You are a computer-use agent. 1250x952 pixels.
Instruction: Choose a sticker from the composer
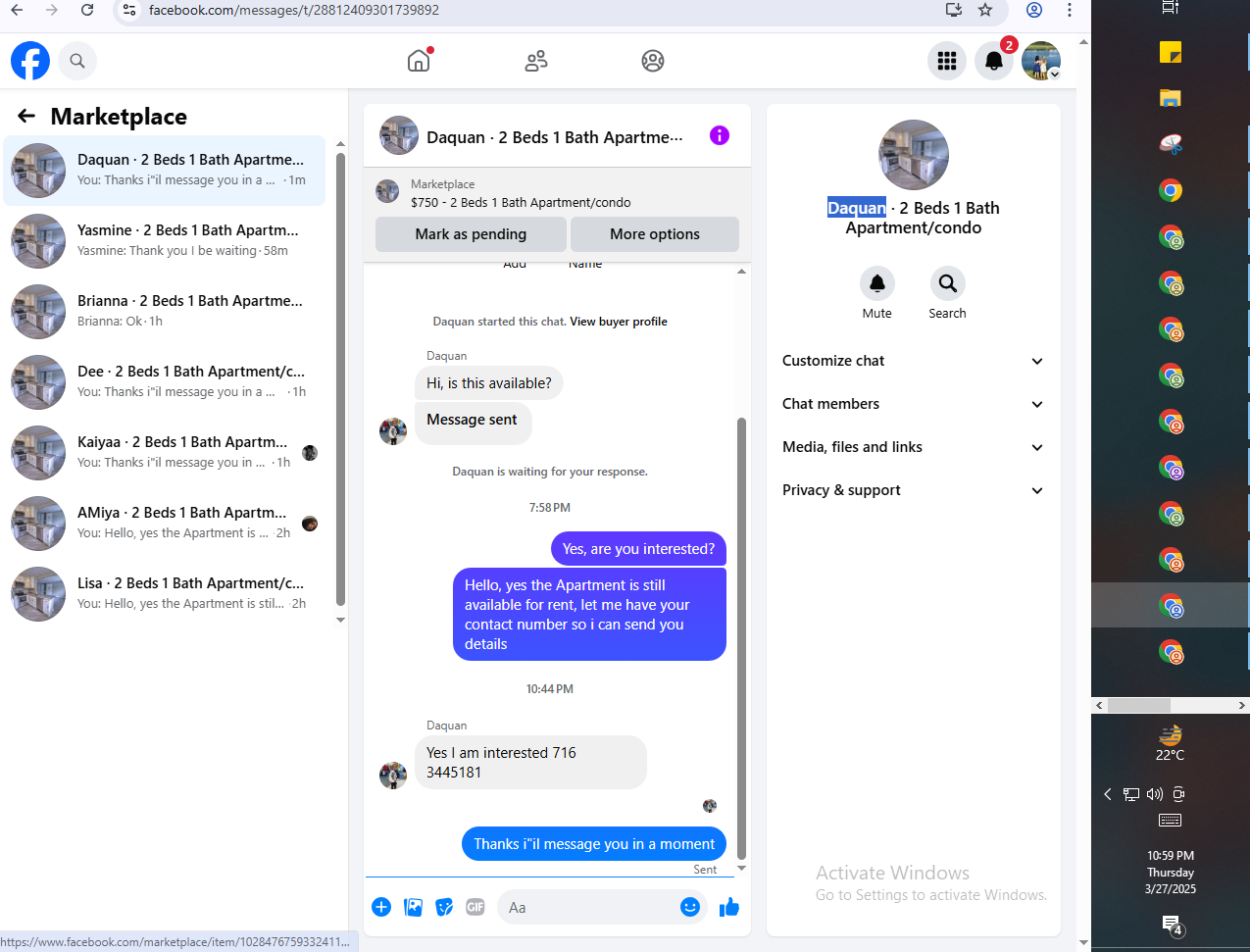tap(444, 907)
